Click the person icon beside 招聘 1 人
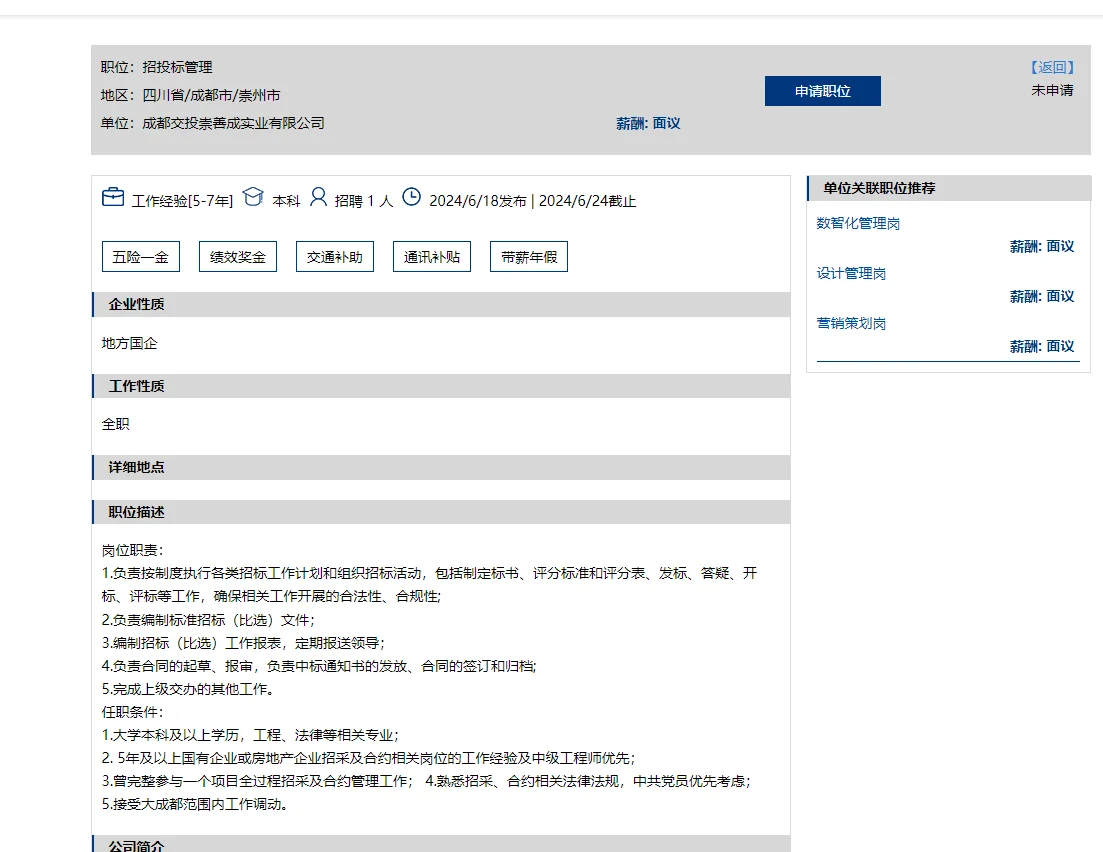The image size is (1103, 852). click(319, 197)
